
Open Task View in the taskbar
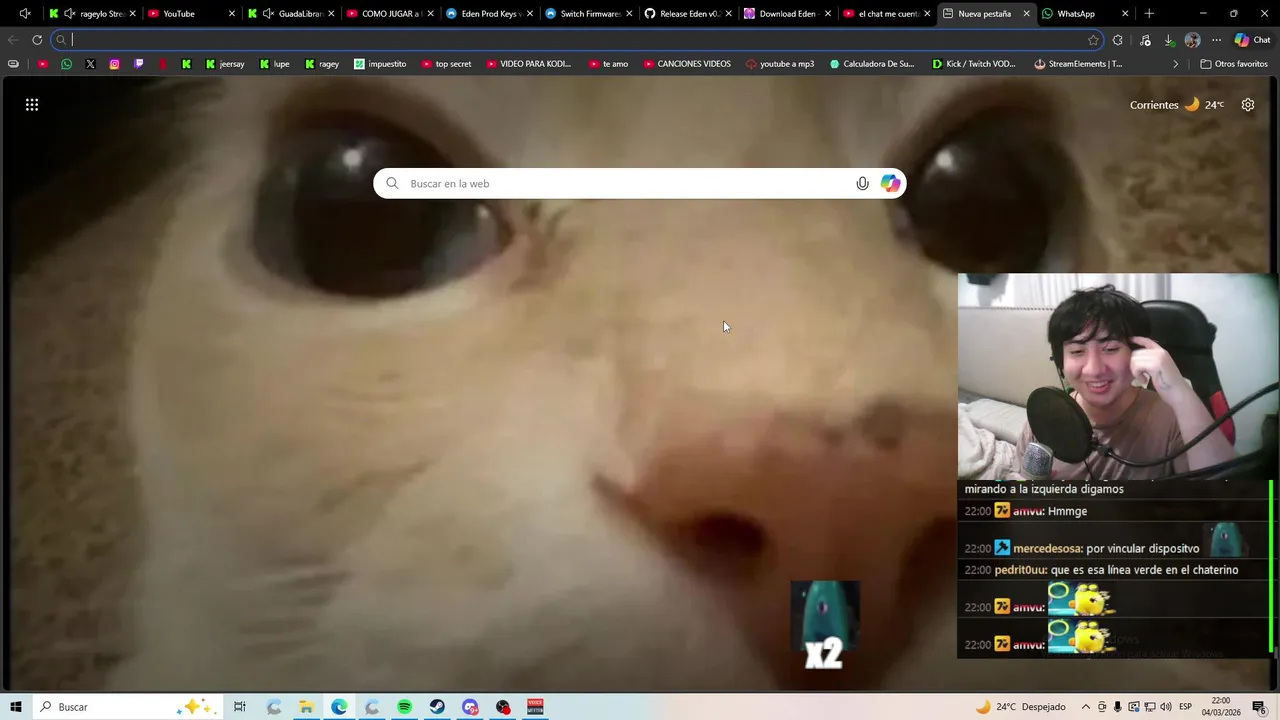point(240,707)
